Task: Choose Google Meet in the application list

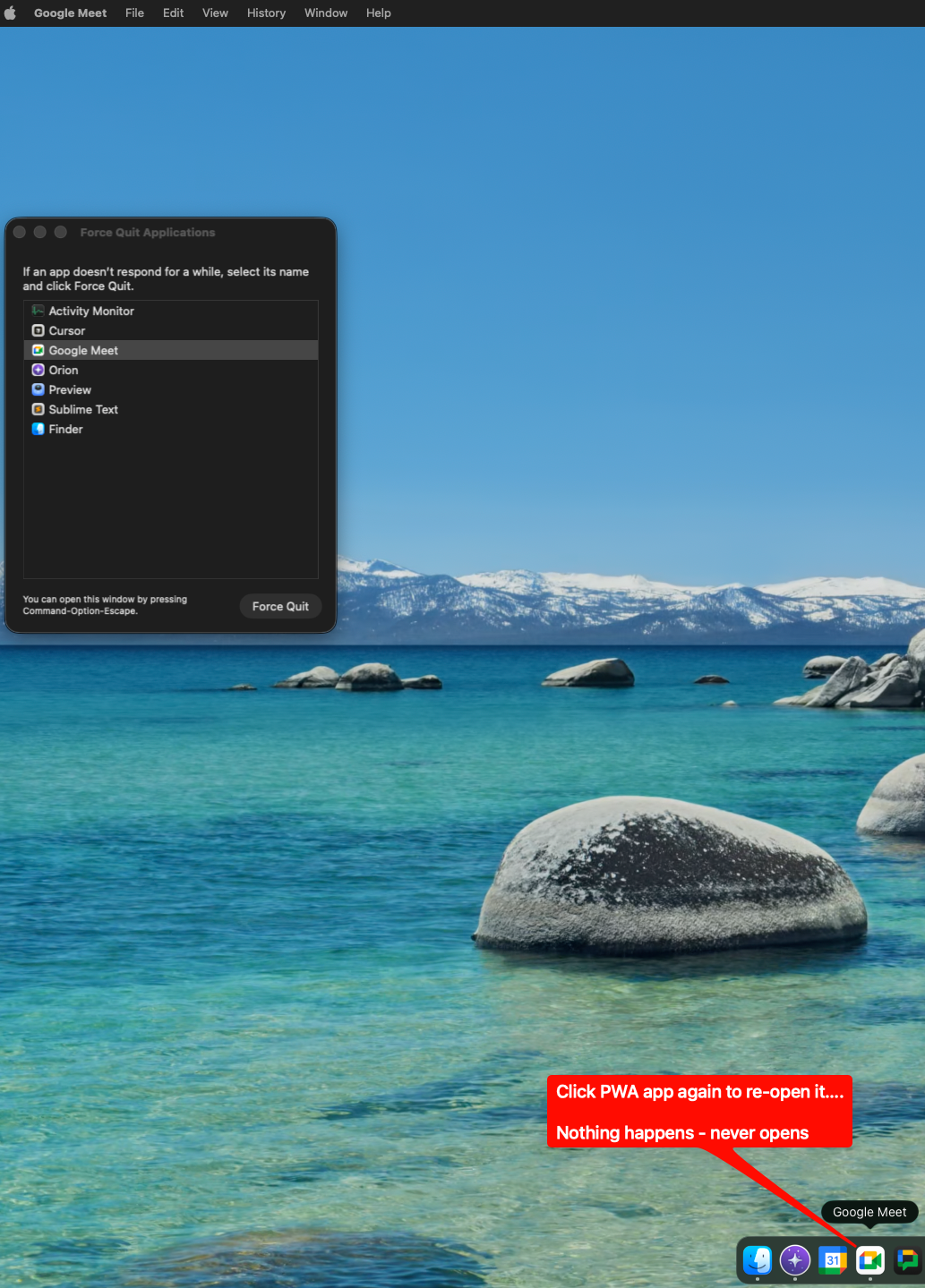Action: pos(83,350)
